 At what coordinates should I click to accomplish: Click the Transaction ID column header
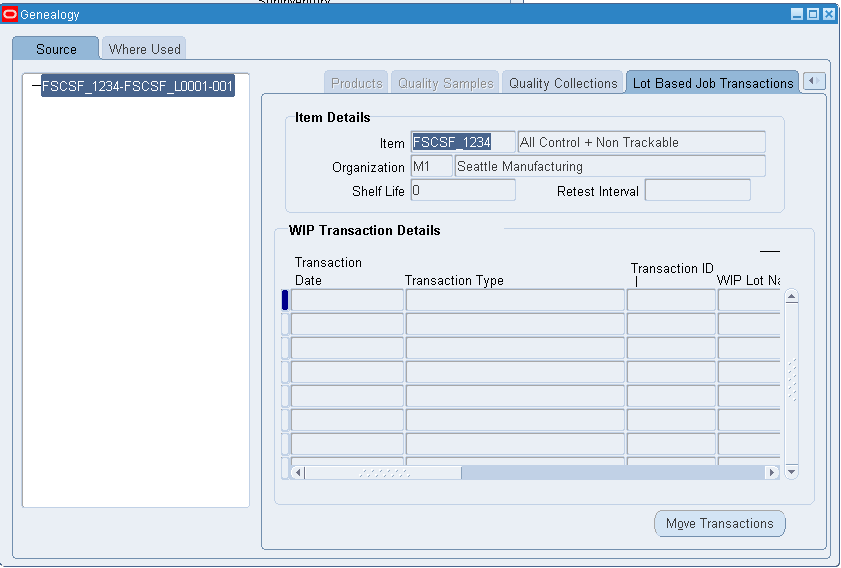pyautogui.click(x=672, y=268)
